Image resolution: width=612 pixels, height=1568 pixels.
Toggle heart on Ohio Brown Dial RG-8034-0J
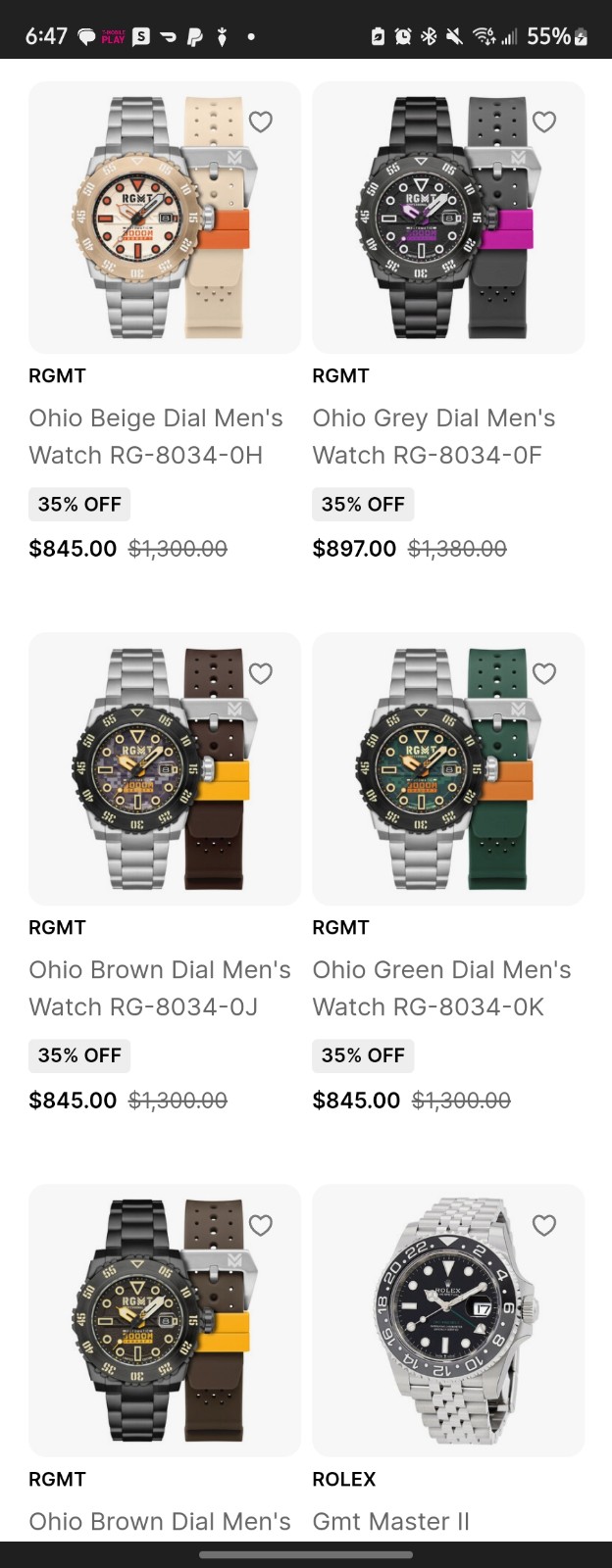261,673
